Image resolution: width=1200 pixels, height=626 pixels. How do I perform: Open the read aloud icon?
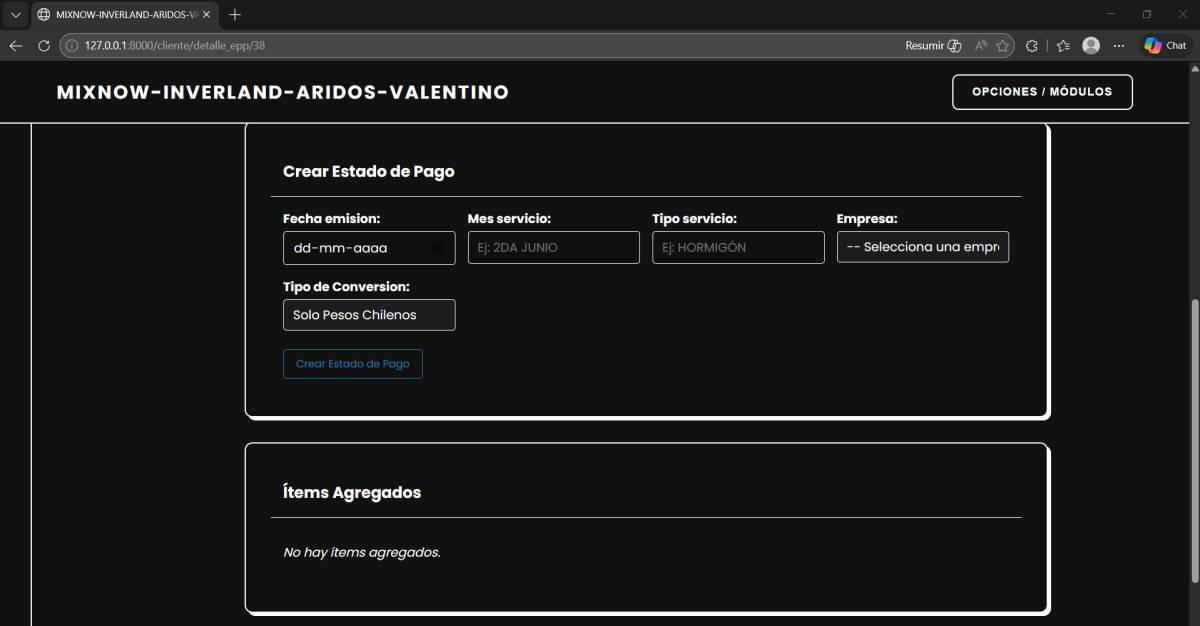pyautogui.click(x=981, y=46)
